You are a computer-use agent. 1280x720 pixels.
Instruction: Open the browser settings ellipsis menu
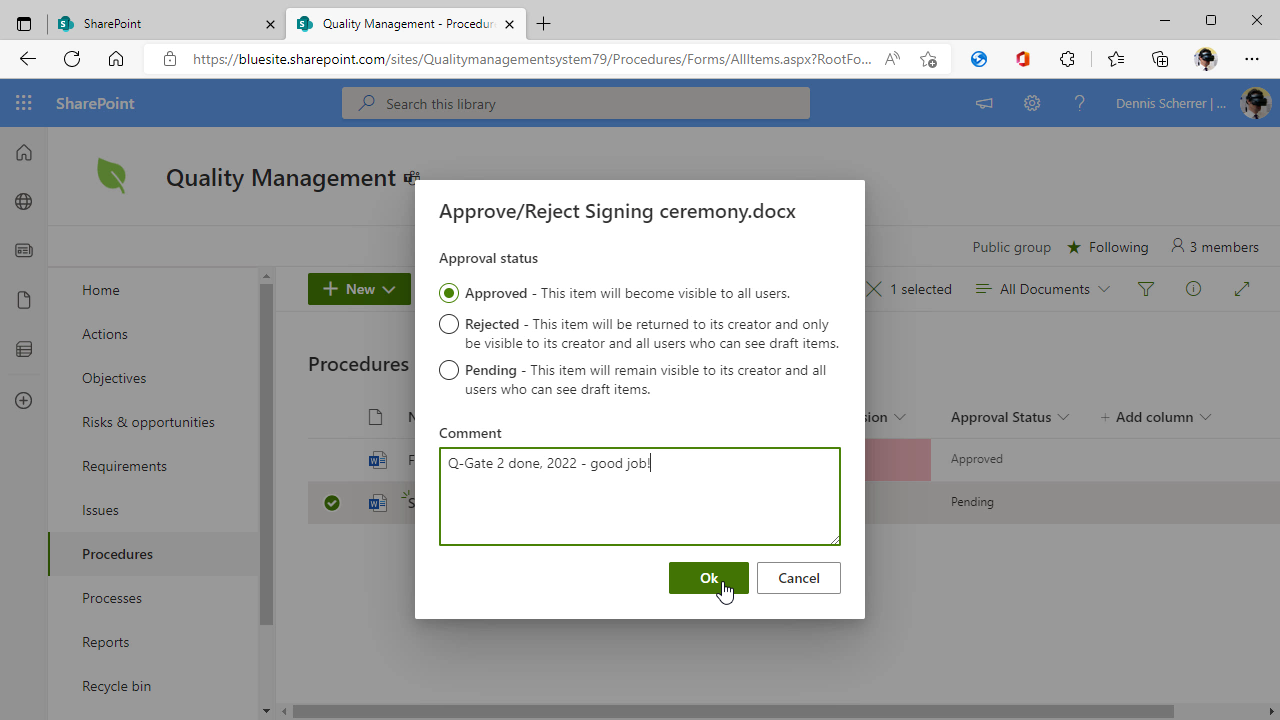1252,59
